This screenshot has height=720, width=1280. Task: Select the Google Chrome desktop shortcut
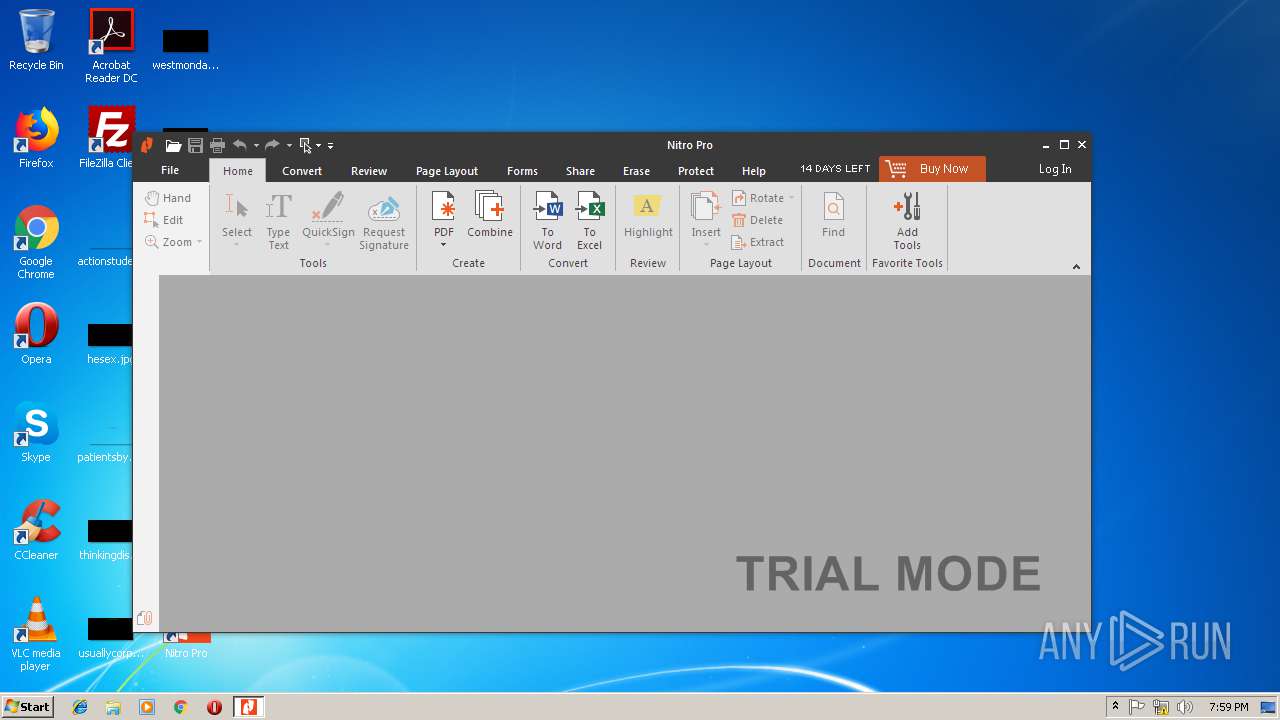click(36, 242)
